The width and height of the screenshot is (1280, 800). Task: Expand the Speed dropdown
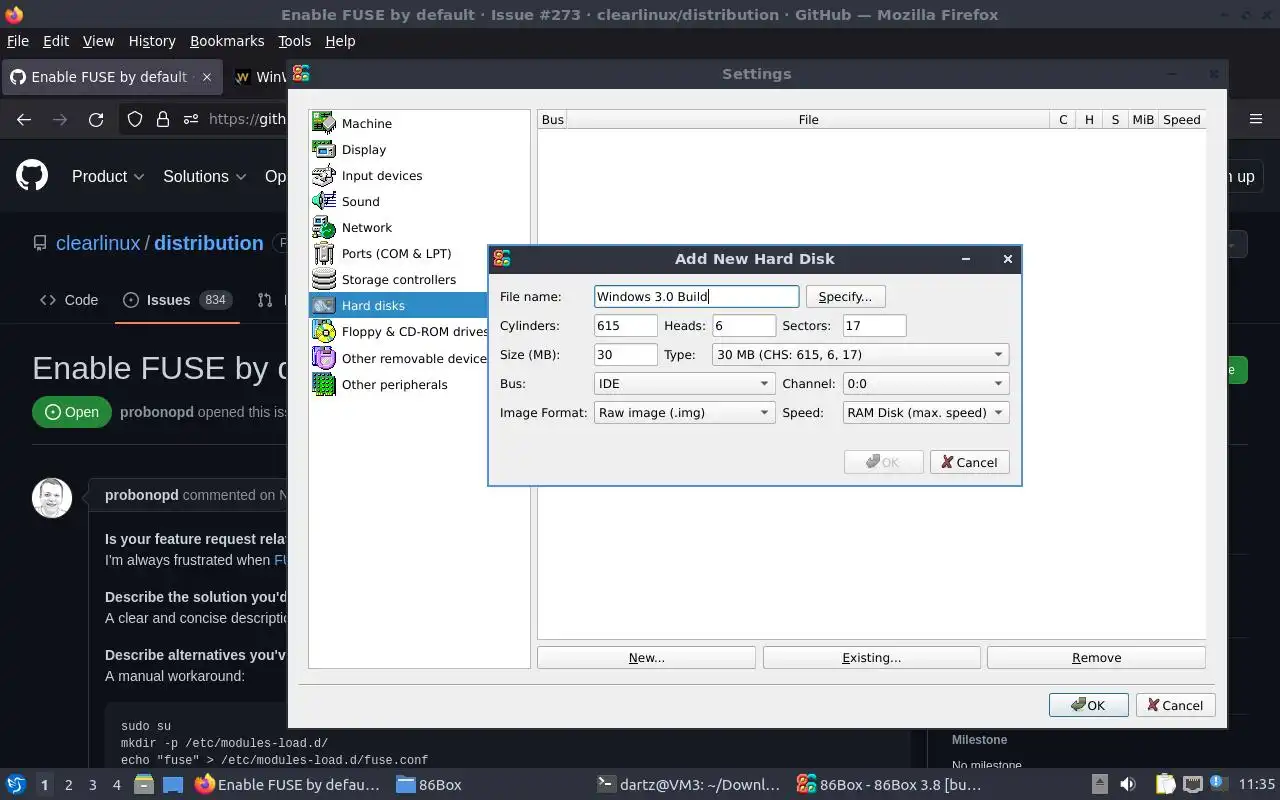click(x=926, y=412)
